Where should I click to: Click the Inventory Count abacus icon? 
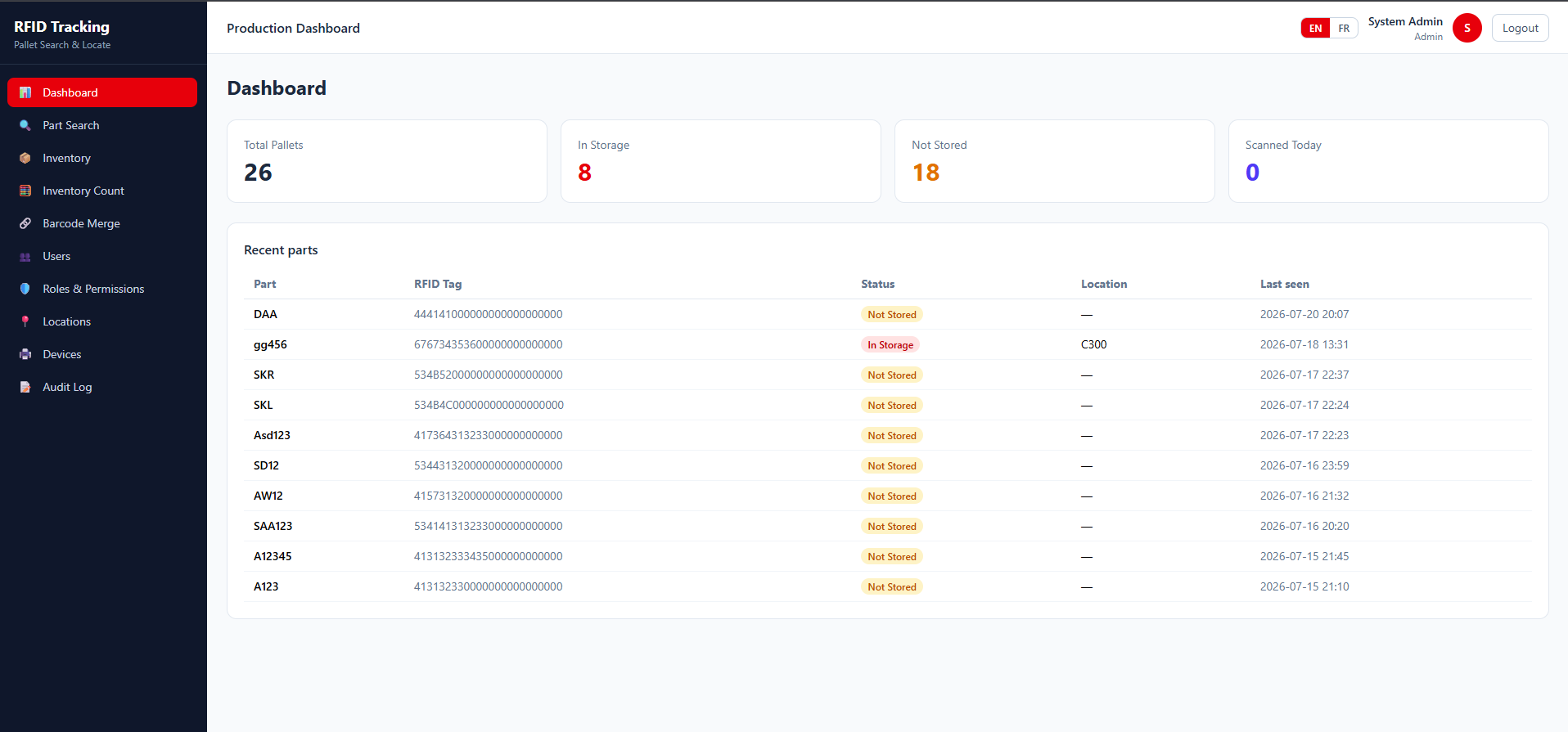pyautogui.click(x=25, y=191)
